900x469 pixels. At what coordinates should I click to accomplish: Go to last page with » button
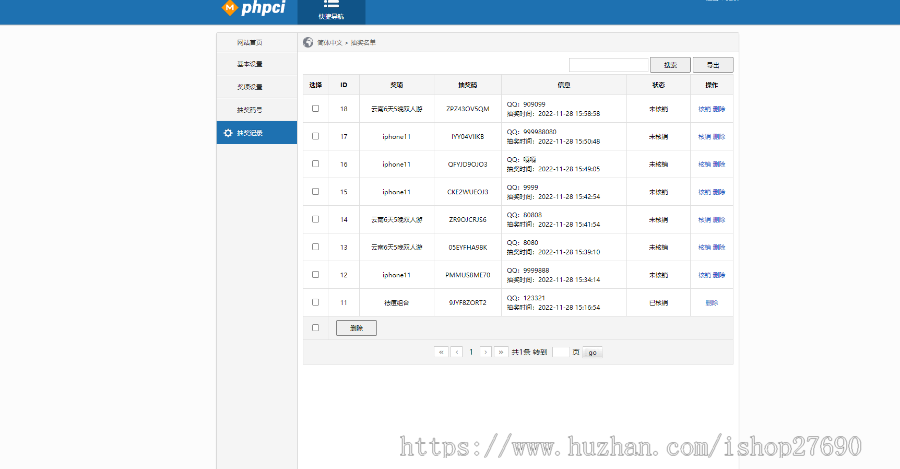[501, 352]
